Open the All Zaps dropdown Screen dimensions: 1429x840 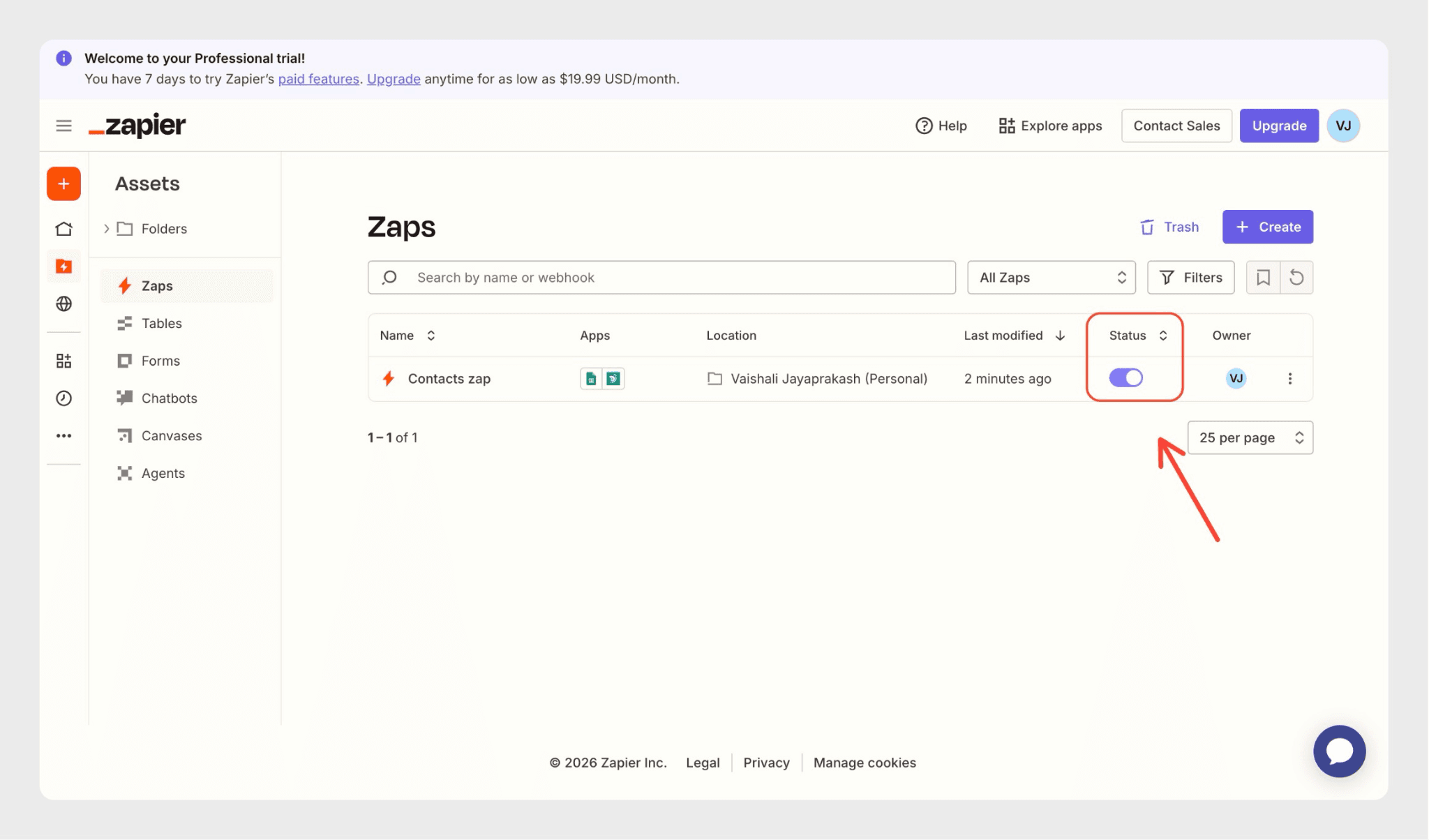[1051, 278]
